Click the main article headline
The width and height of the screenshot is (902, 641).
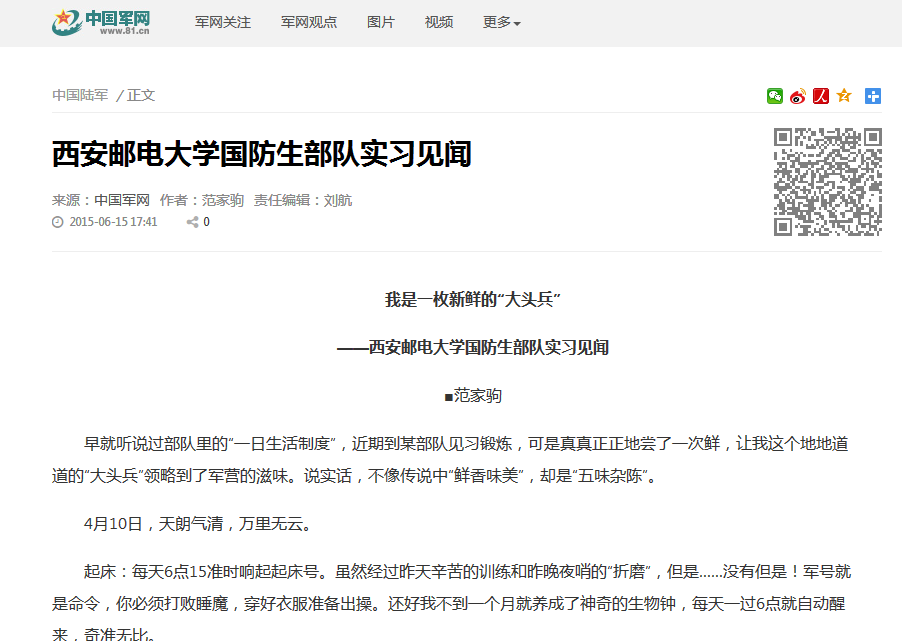[x=261, y=154]
